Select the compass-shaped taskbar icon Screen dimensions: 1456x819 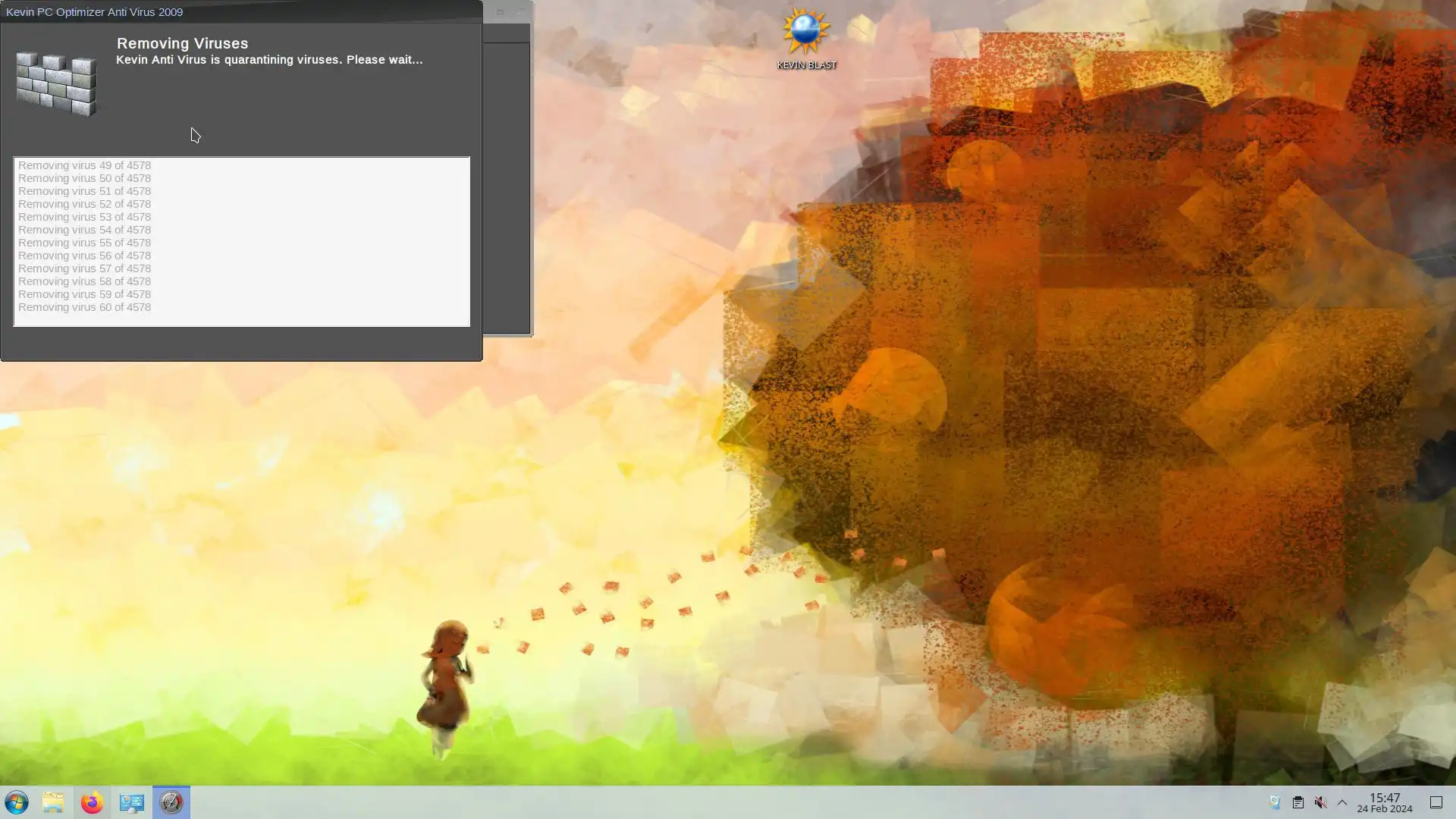pyautogui.click(x=171, y=802)
